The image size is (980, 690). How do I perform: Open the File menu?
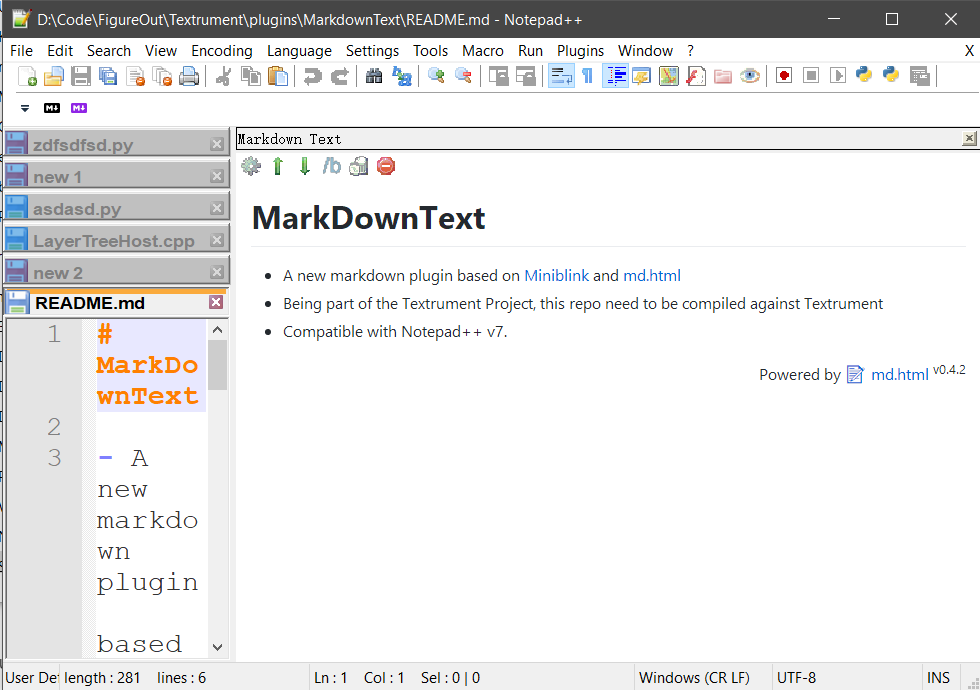(x=21, y=51)
